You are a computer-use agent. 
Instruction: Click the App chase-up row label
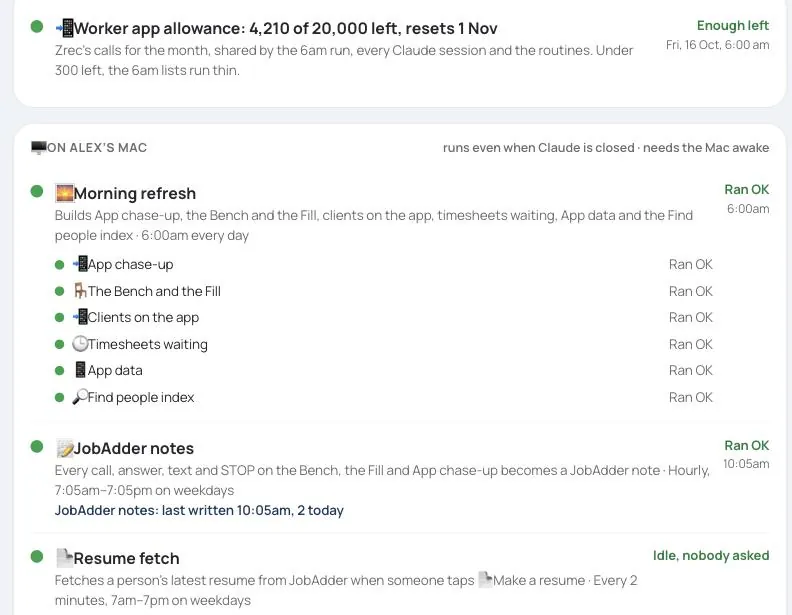click(x=130, y=264)
